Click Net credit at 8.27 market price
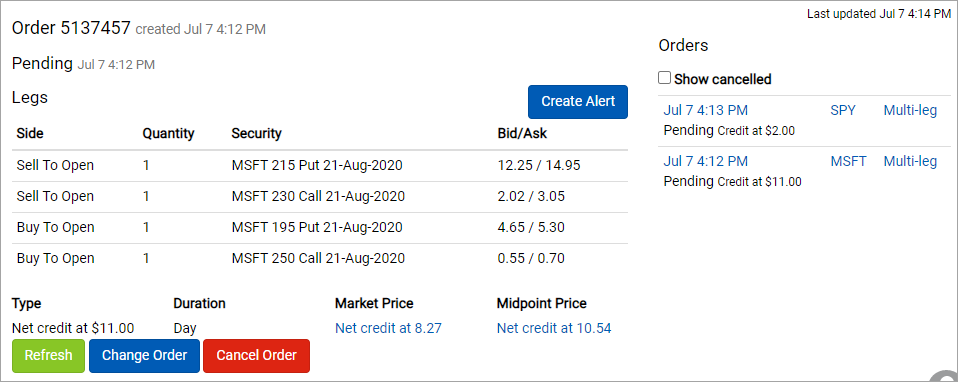Viewport: 958px width, 382px height. click(388, 328)
